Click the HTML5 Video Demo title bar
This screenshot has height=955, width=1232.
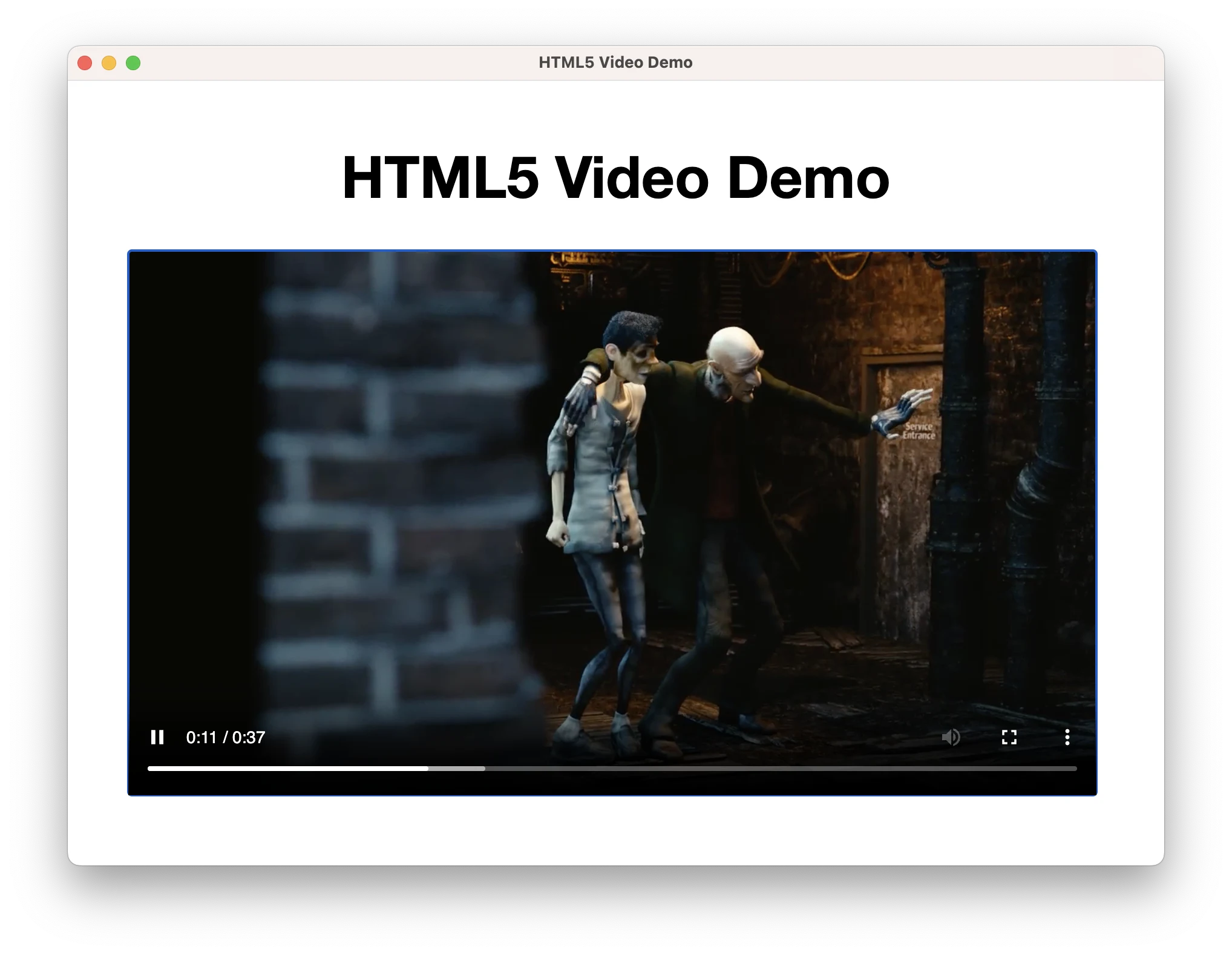(615, 62)
